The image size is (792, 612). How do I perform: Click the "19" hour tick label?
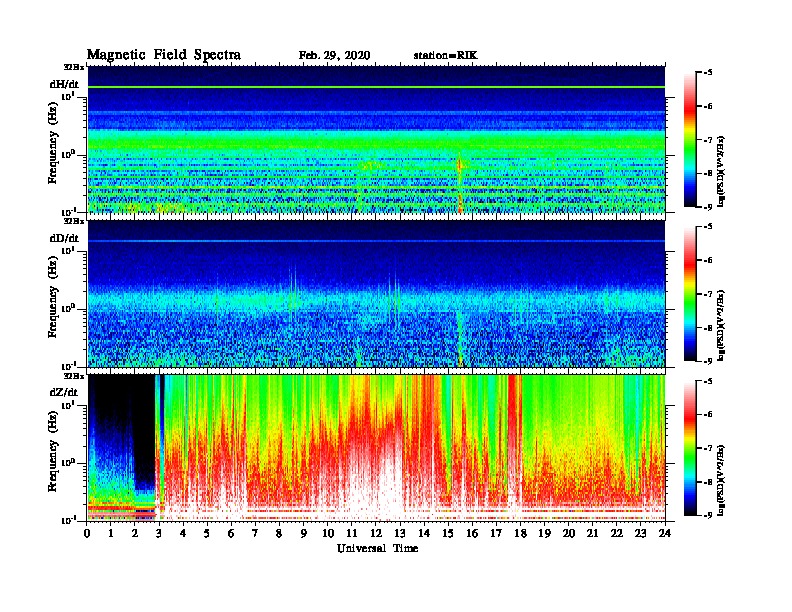544,533
